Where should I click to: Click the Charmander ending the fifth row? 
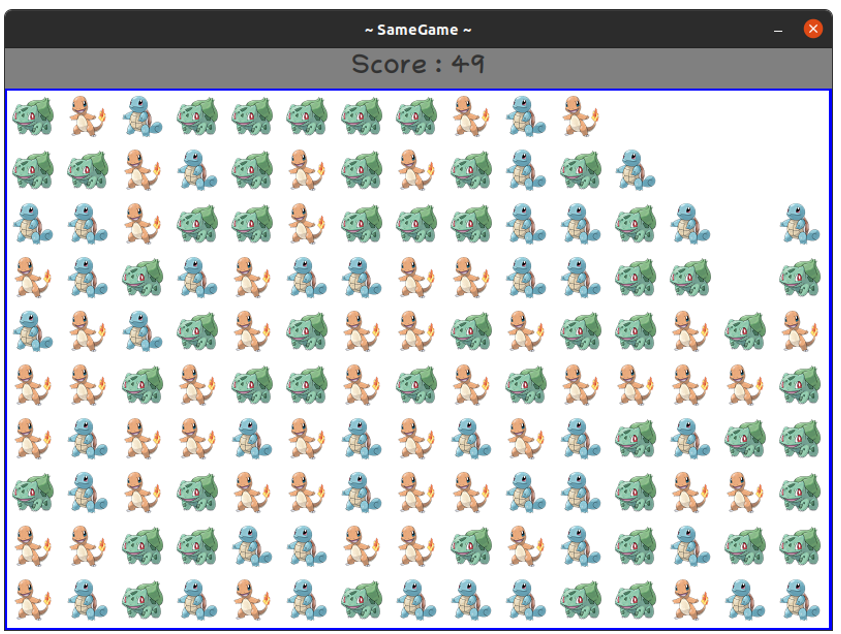[799, 330]
